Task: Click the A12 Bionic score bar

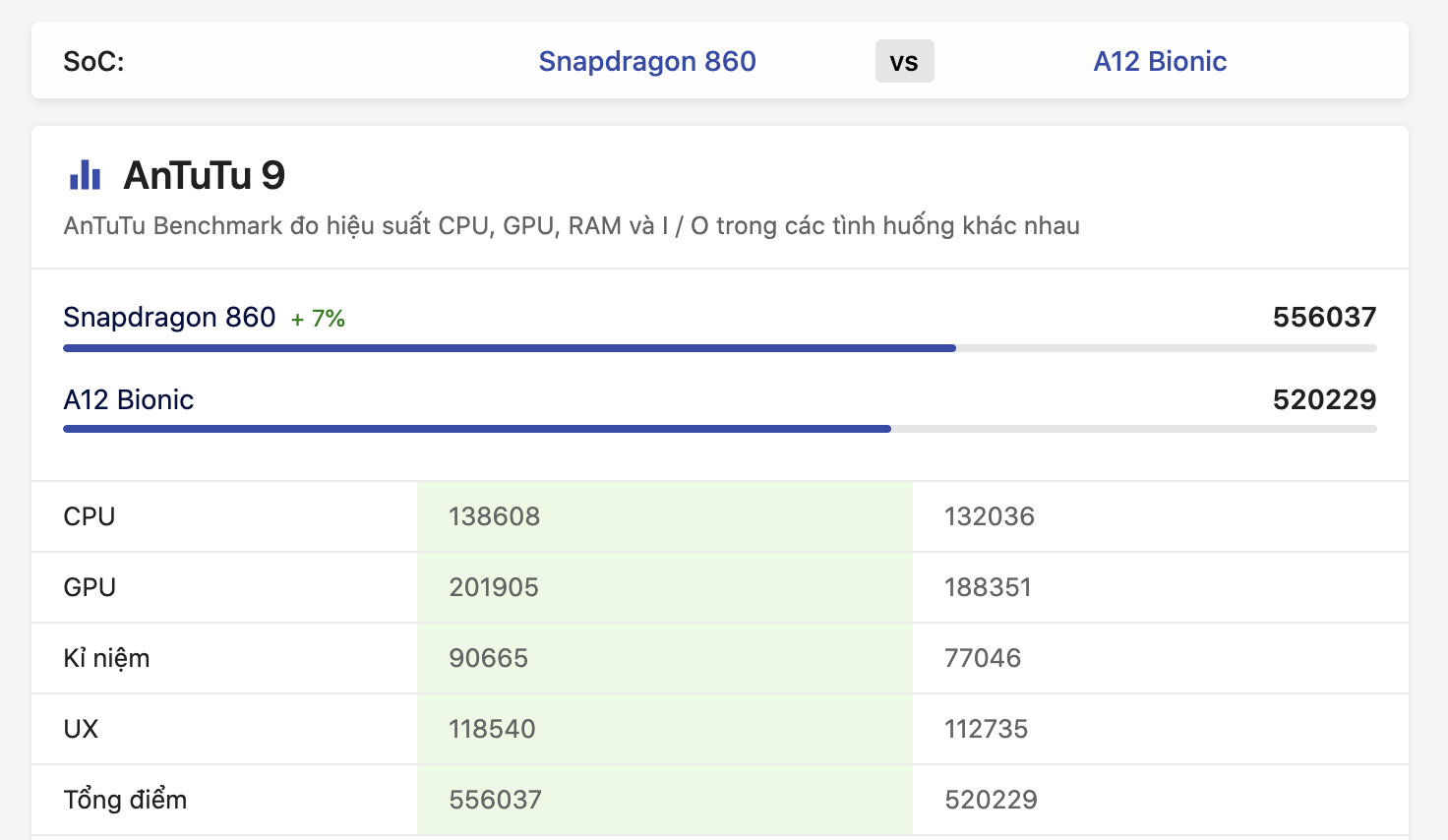Action: (477, 429)
